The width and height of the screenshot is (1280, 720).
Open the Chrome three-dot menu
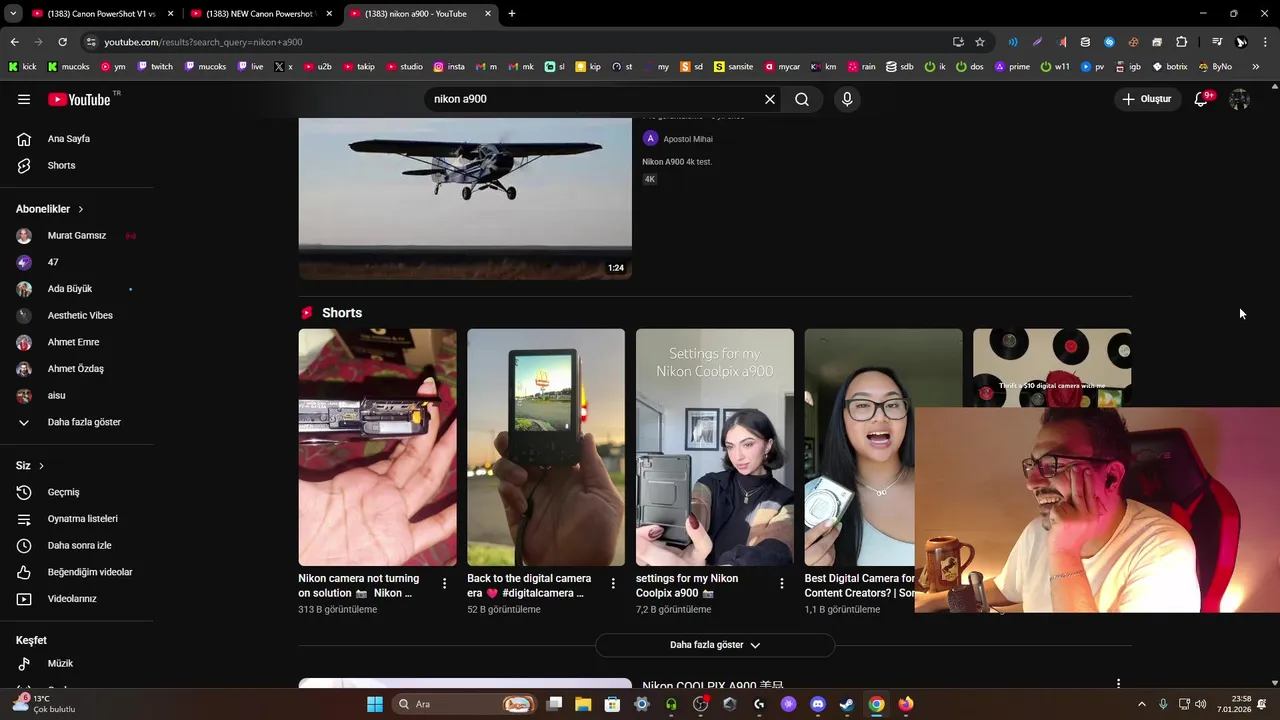[x=1265, y=42]
